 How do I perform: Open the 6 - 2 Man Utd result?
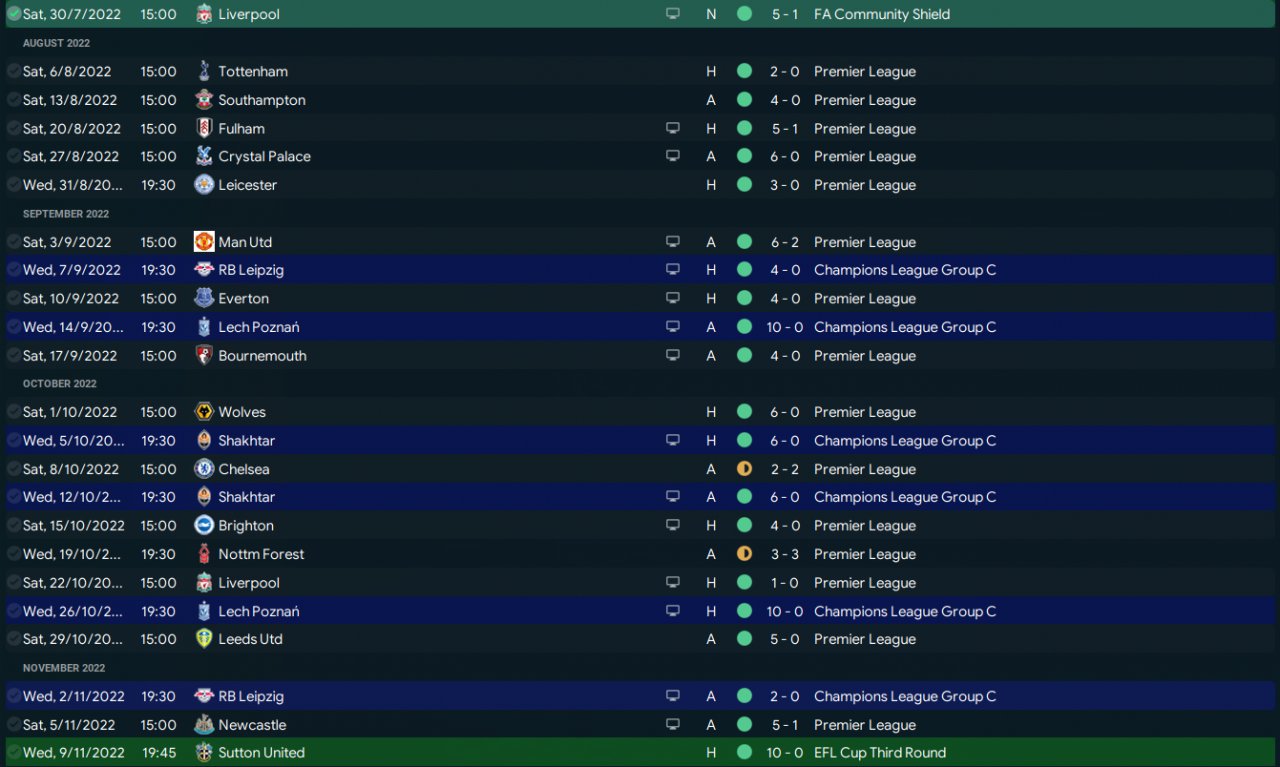[786, 242]
